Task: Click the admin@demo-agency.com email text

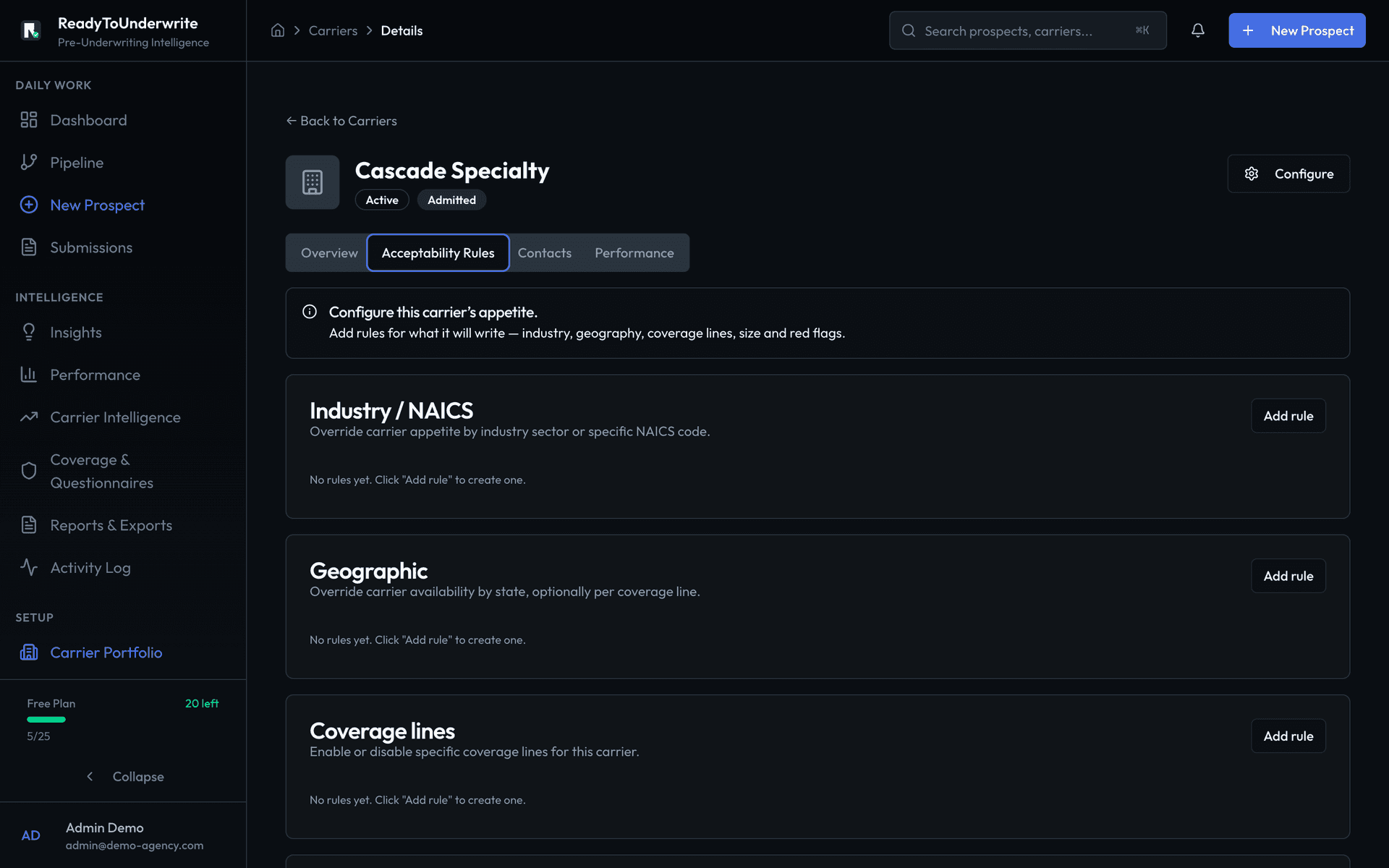Action: click(135, 846)
